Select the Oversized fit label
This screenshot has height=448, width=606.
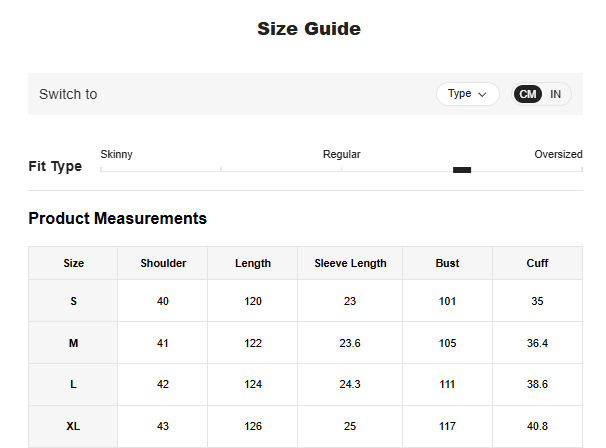(557, 154)
